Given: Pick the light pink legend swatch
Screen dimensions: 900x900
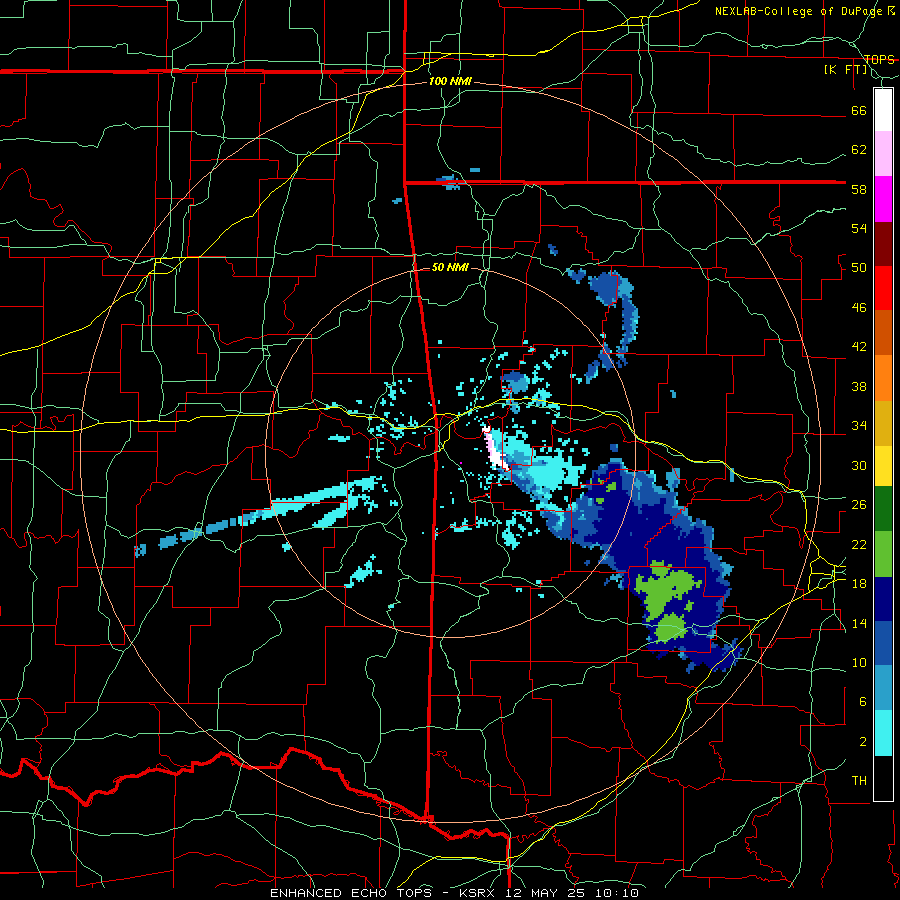Looking at the screenshot, I should pyautogui.click(x=883, y=154).
